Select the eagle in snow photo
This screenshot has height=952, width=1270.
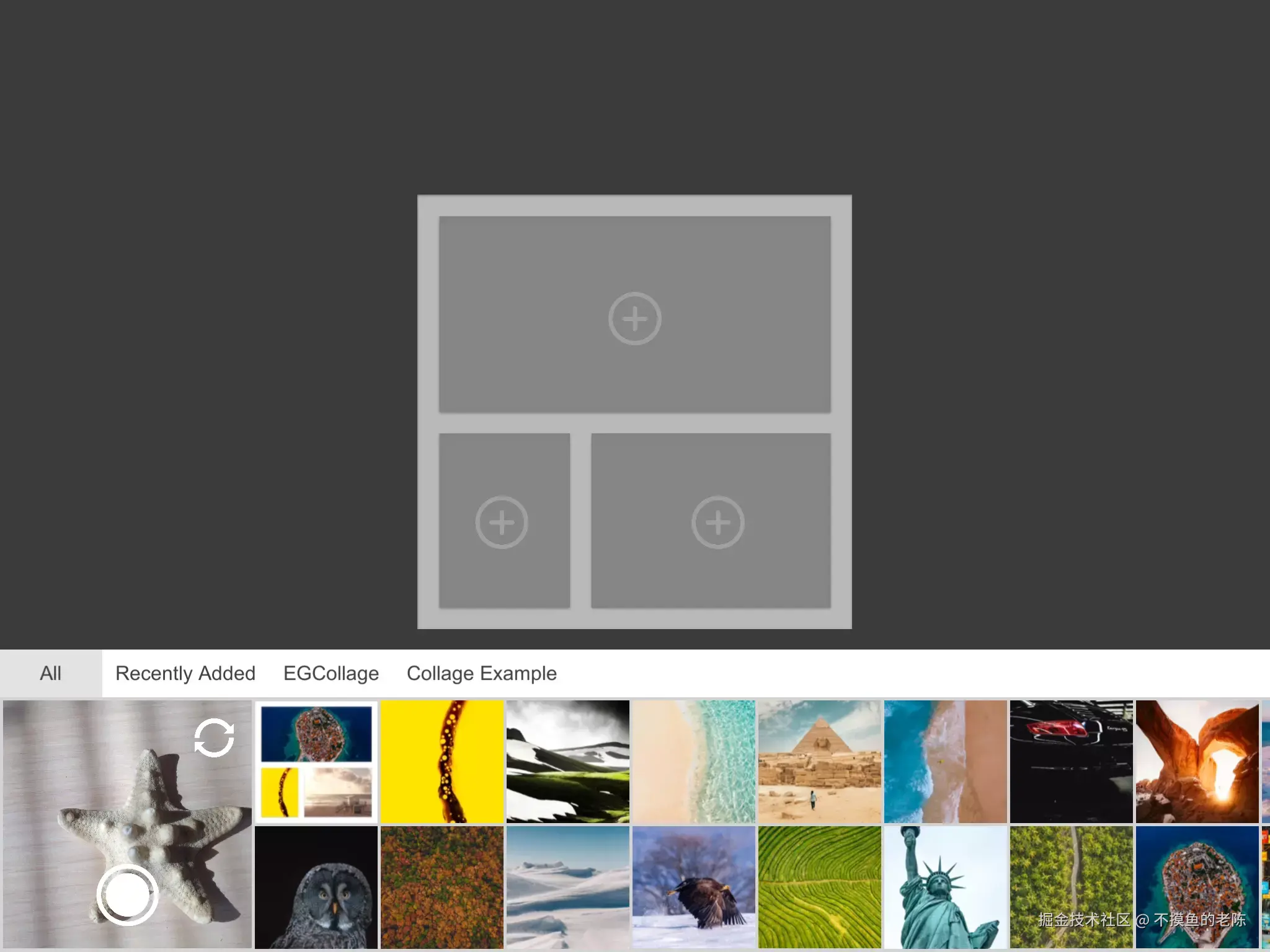coord(694,888)
